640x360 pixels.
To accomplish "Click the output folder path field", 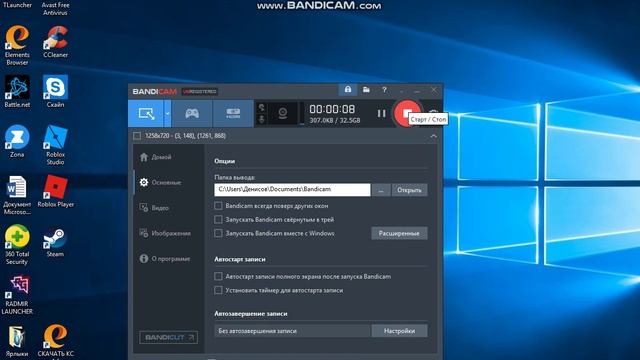I will pyautogui.click(x=292, y=189).
